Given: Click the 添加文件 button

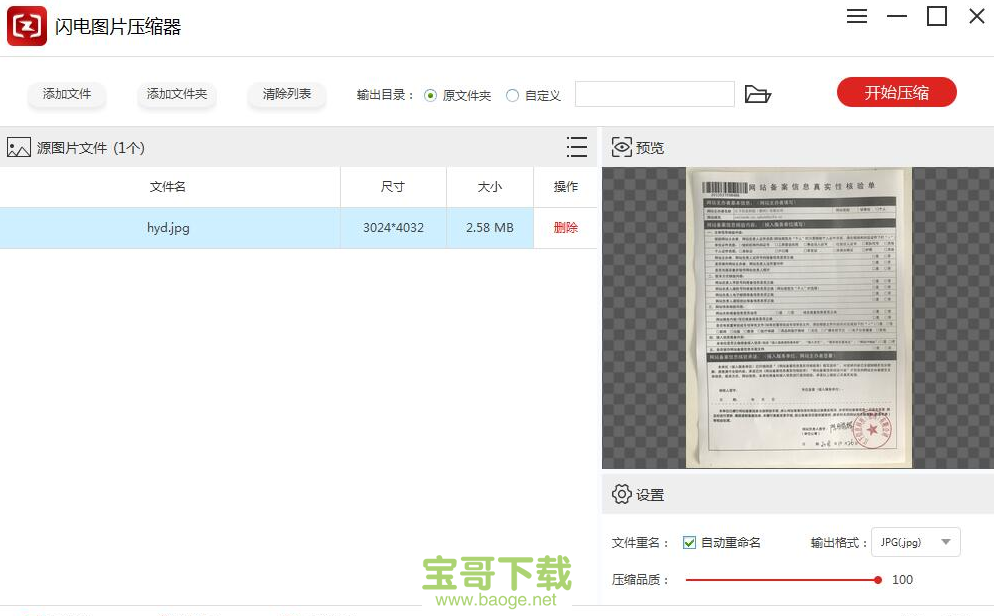Looking at the screenshot, I should coord(66,93).
